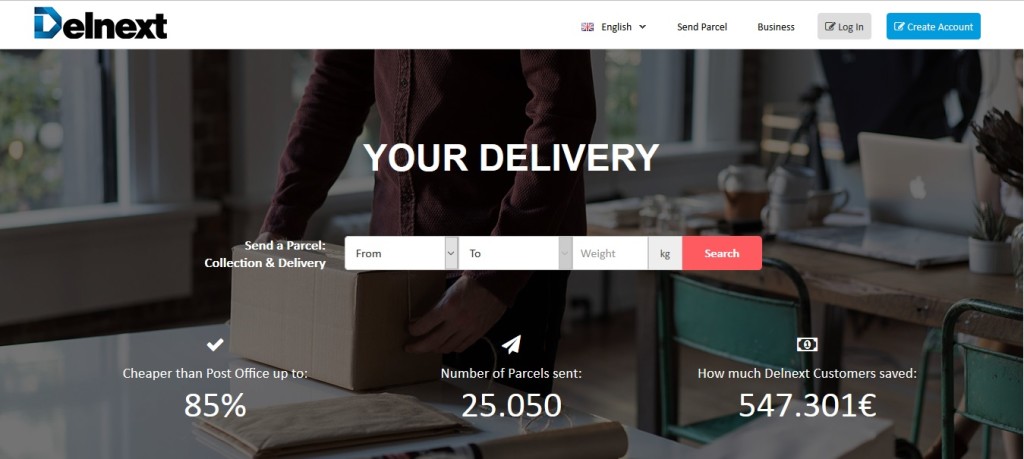Click the checkmark icon above Cheaper than Post Office
The image size is (1024, 459).
pos(215,343)
